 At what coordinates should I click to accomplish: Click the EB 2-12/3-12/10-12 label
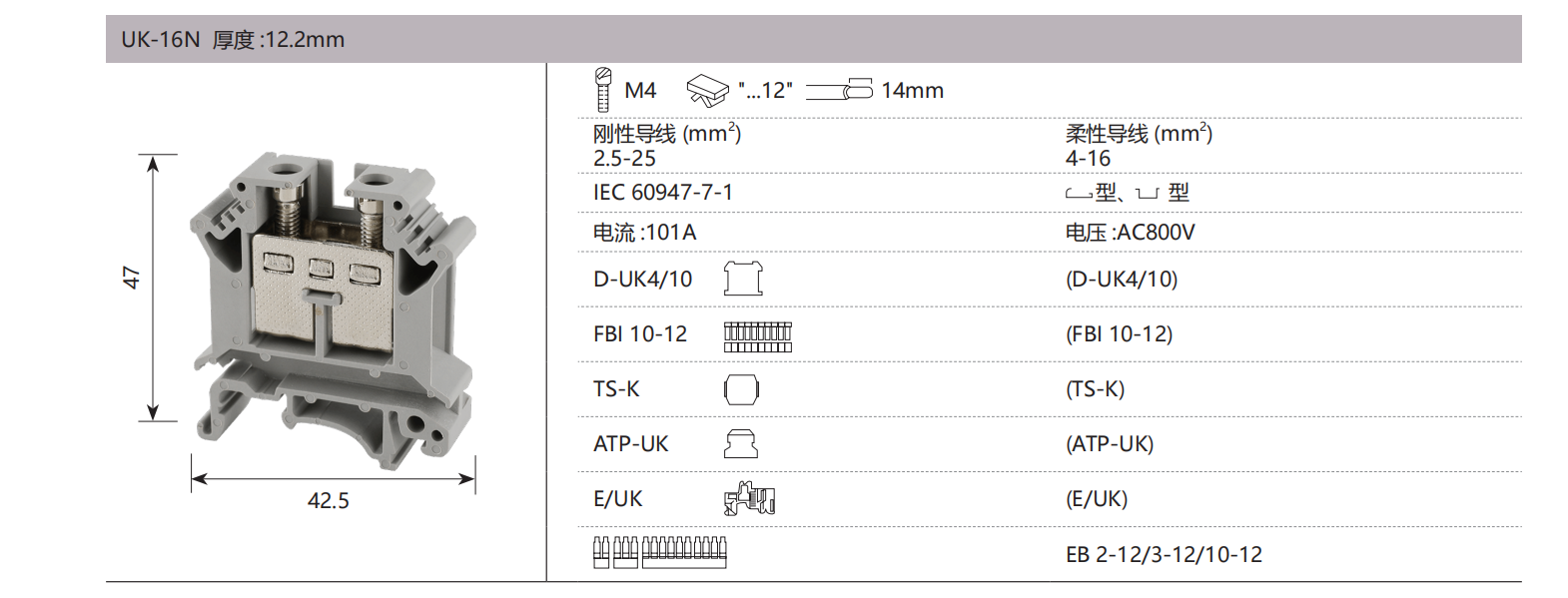1164,555
